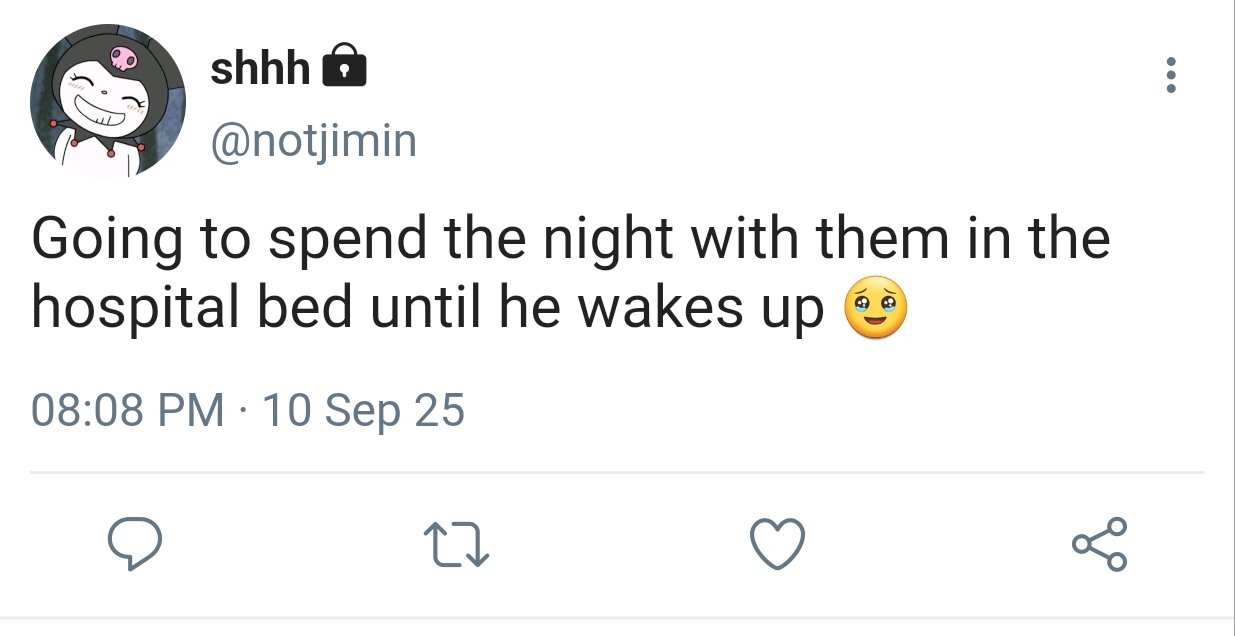Open the @notjimin handle
1235x636 pixels.
tap(312, 141)
